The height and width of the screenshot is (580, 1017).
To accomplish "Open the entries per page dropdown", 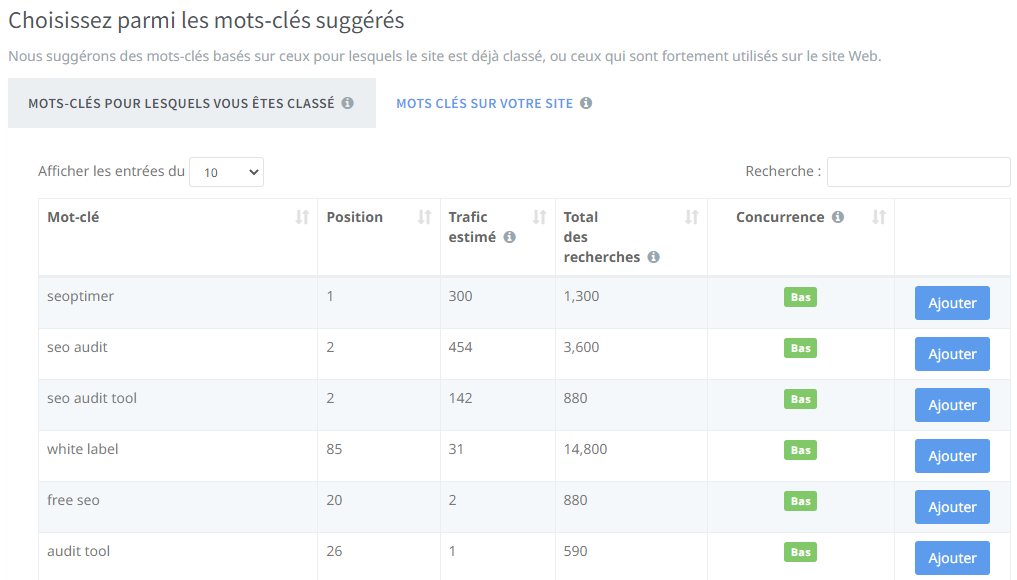I will click(226, 172).
